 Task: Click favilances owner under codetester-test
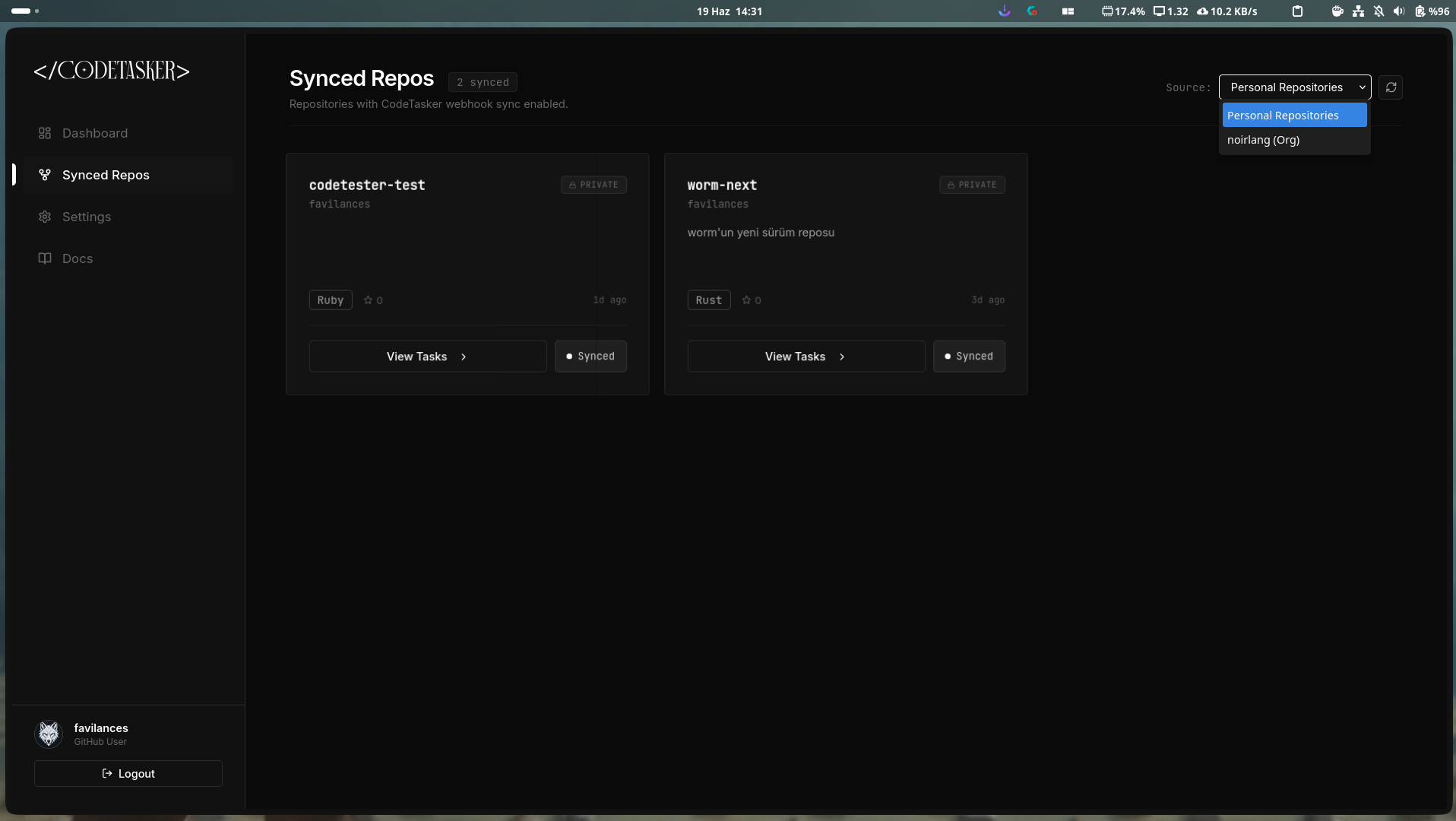[340, 204]
